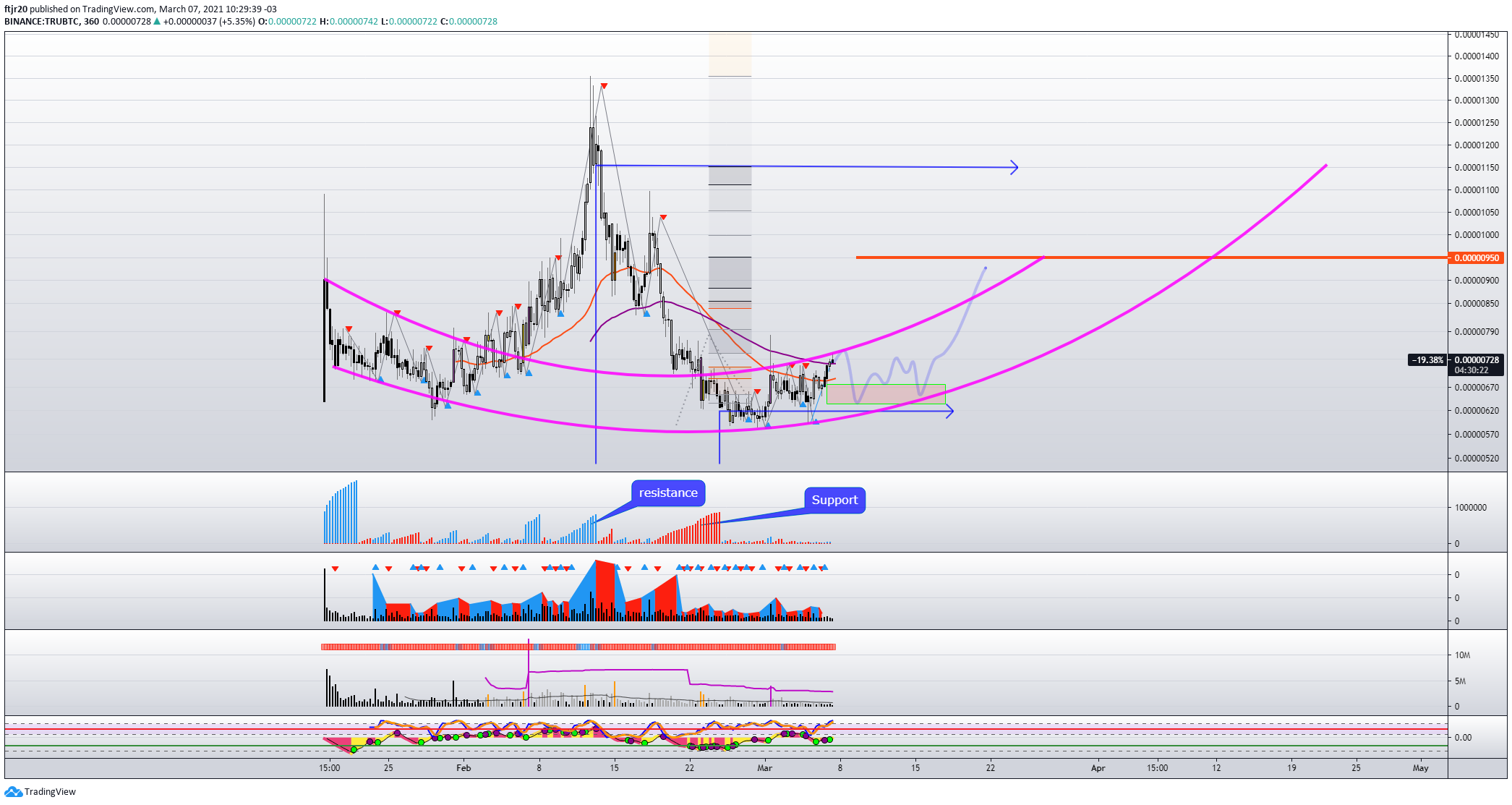Click the red-blue striped indicator bar in the volume pane
1512x805 pixels.
pos(578,647)
